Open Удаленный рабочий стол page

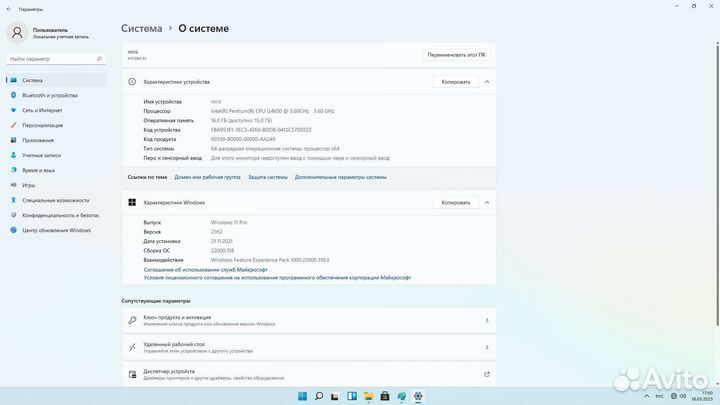coord(309,348)
